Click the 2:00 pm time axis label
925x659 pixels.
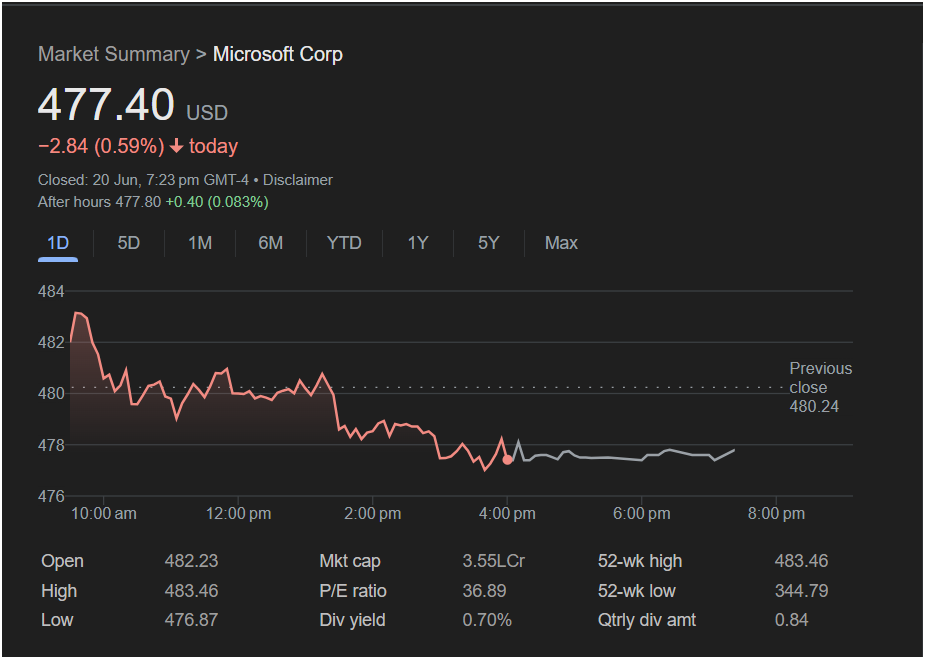click(x=373, y=513)
